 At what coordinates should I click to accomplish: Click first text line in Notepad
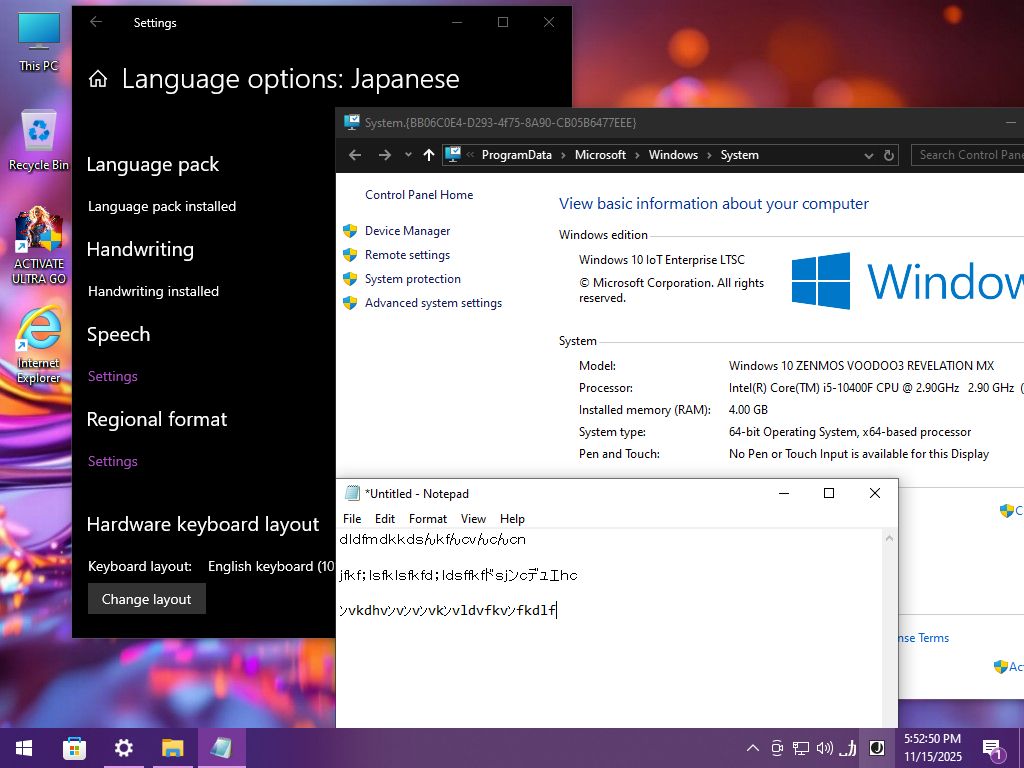pos(432,539)
